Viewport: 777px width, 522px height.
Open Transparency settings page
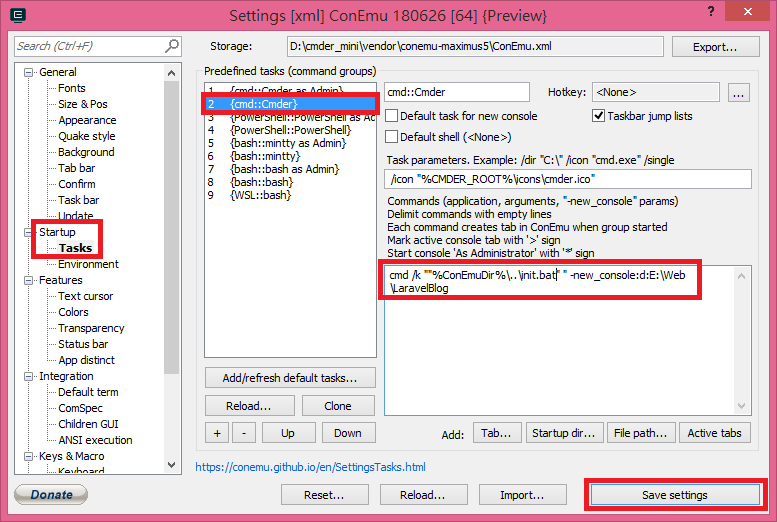coord(91,328)
